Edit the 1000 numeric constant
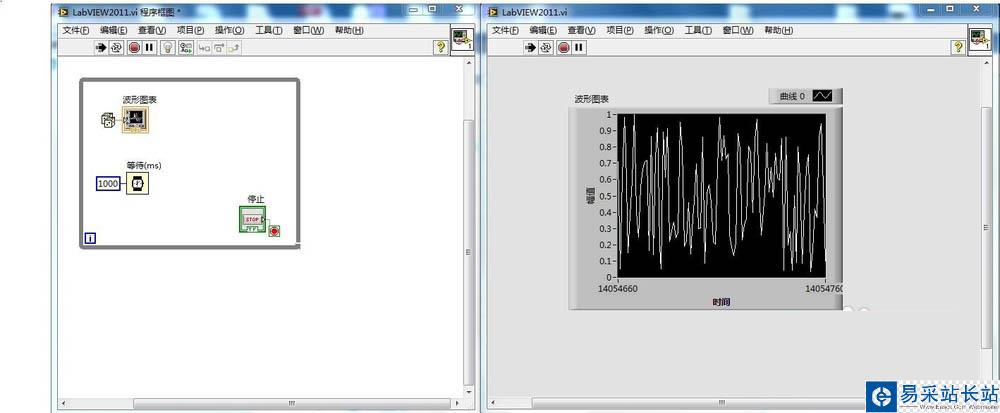Screen dimensions: 1000x413 pyautogui.click(x=108, y=184)
